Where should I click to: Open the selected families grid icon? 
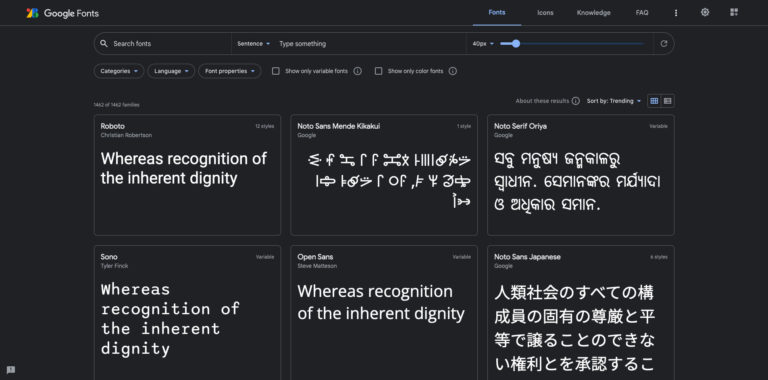point(734,13)
